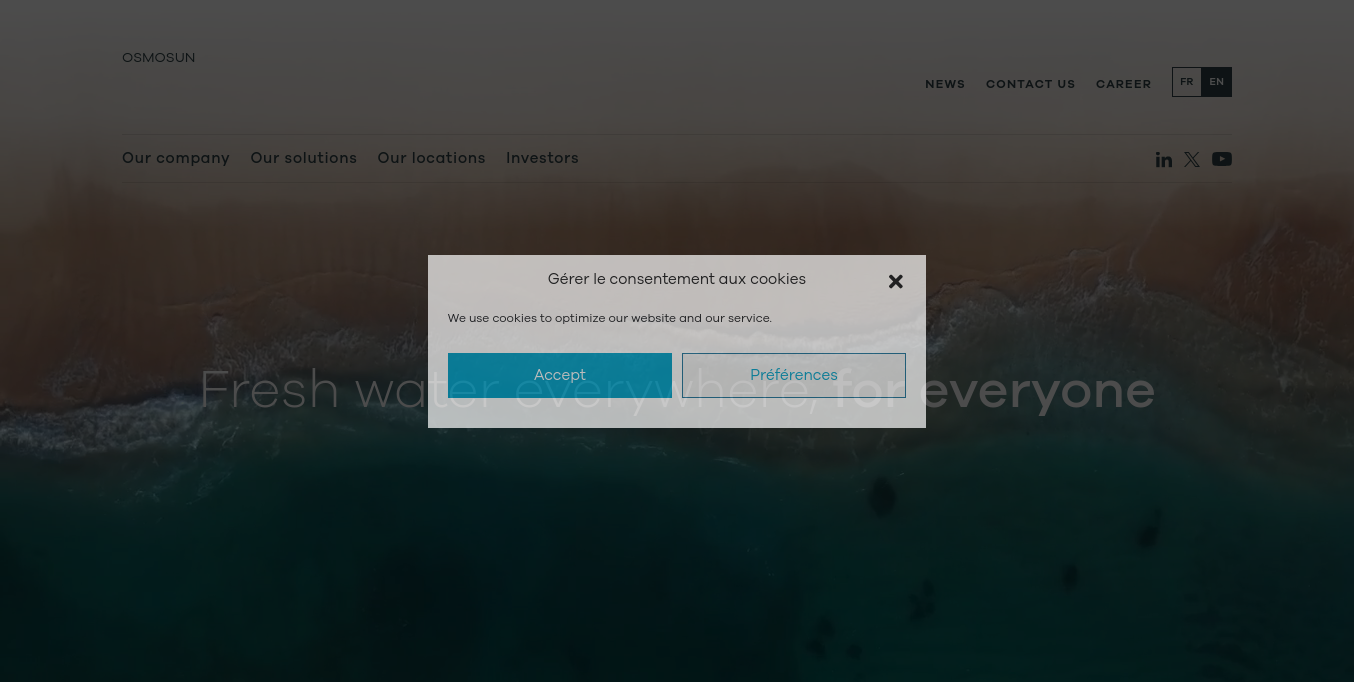The image size is (1366, 682).
Task: Close the cookie consent dialog
Action: point(896,282)
